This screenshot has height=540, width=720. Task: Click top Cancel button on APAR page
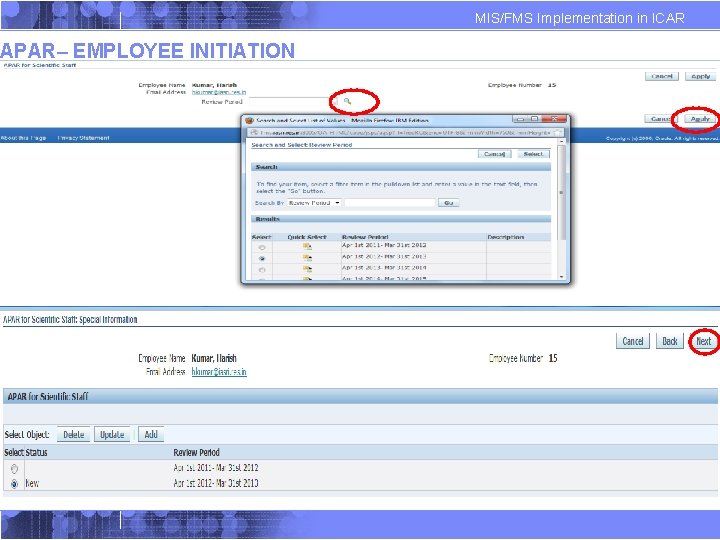coord(662,76)
